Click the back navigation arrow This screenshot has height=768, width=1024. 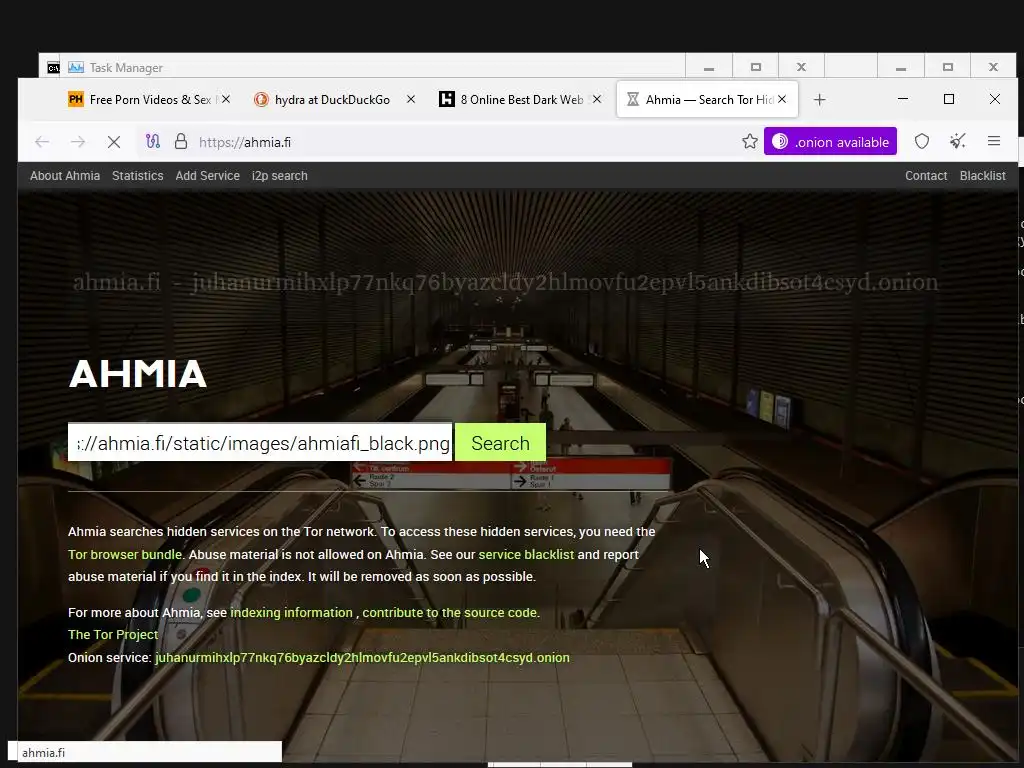tap(42, 142)
